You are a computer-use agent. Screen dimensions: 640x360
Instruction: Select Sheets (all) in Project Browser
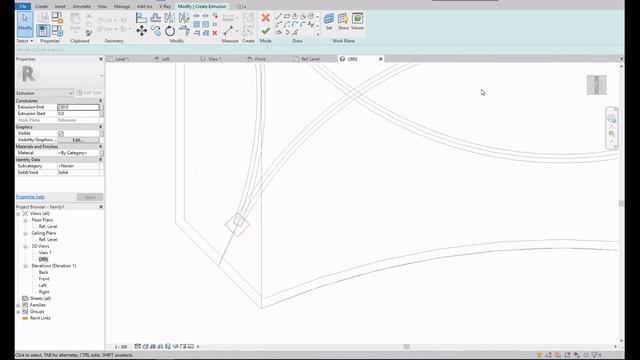coord(40,298)
